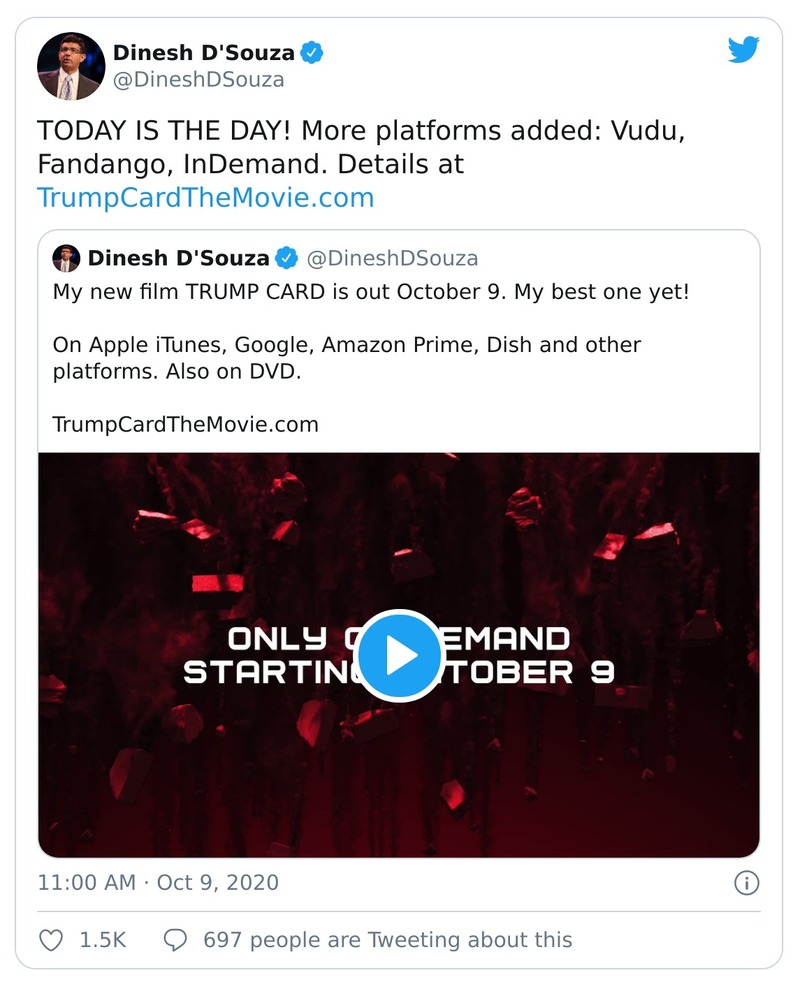Click the 1.5K likes count
The height and width of the screenshot is (989, 800).
pos(102,940)
